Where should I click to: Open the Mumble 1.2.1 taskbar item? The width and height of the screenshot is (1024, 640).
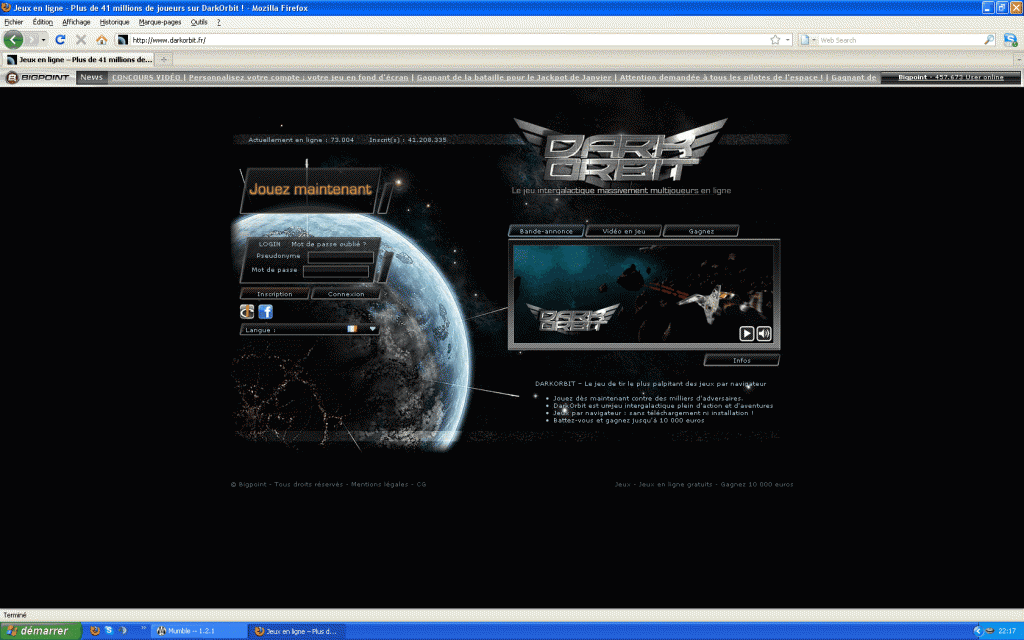click(x=199, y=631)
